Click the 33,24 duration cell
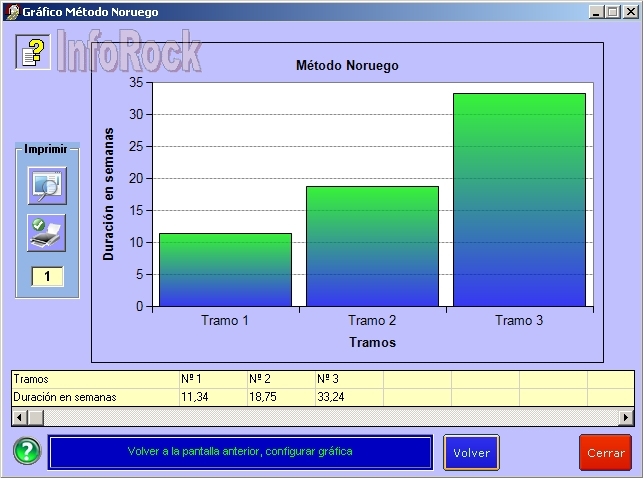The width and height of the screenshot is (643, 478). coord(348,397)
